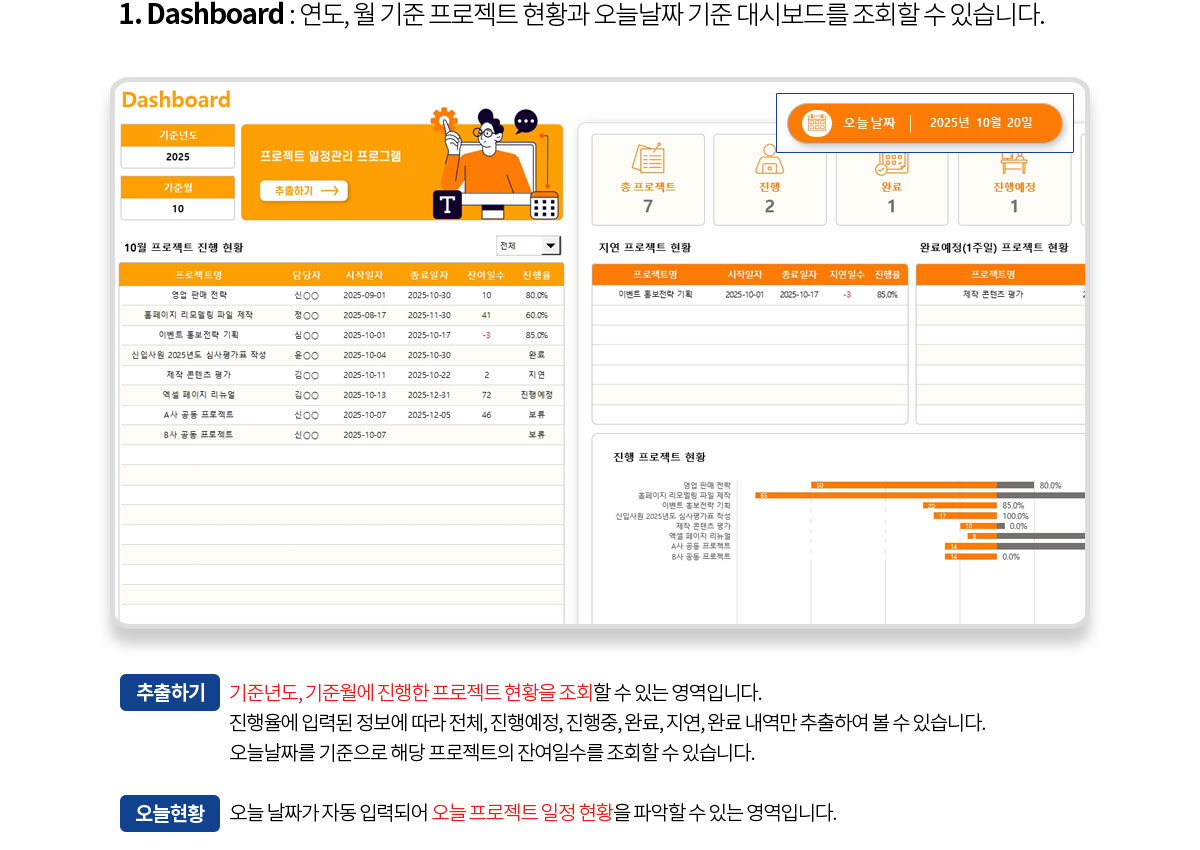Image resolution: width=1200 pixels, height=850 pixels.
Task: Click the 총 프로젝트 count 7
Action: (x=648, y=206)
